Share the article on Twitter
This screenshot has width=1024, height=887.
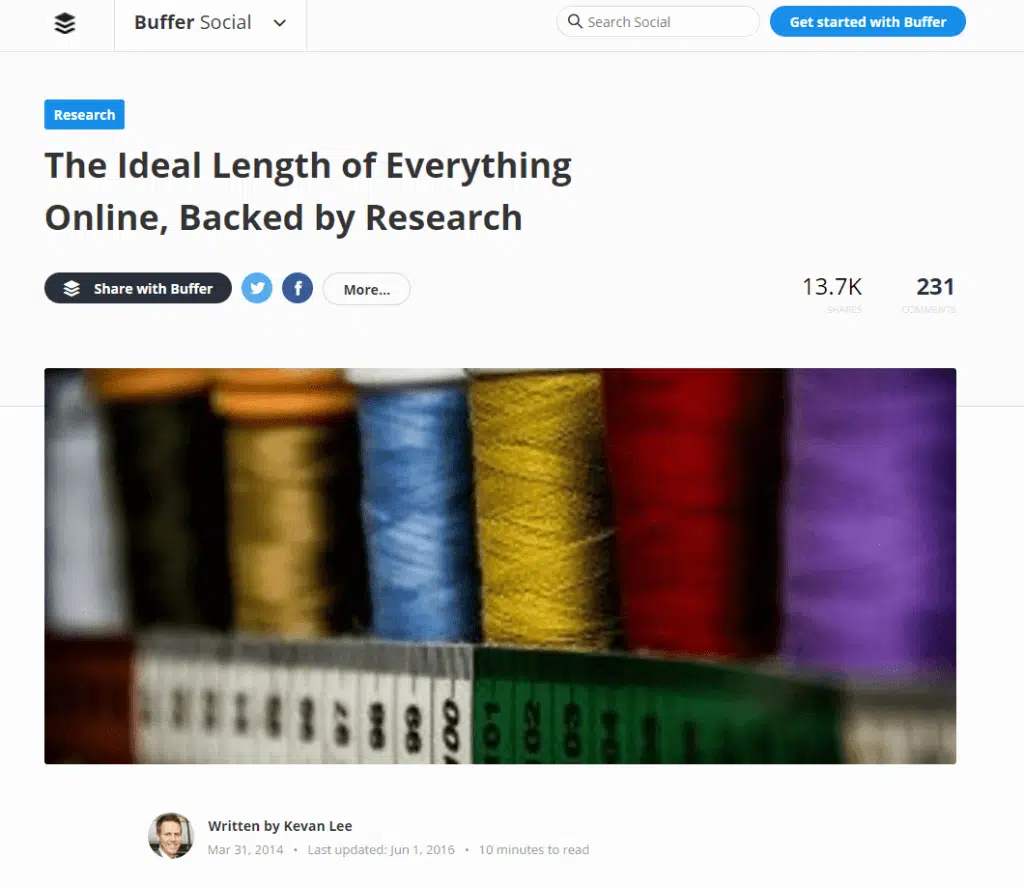point(257,288)
